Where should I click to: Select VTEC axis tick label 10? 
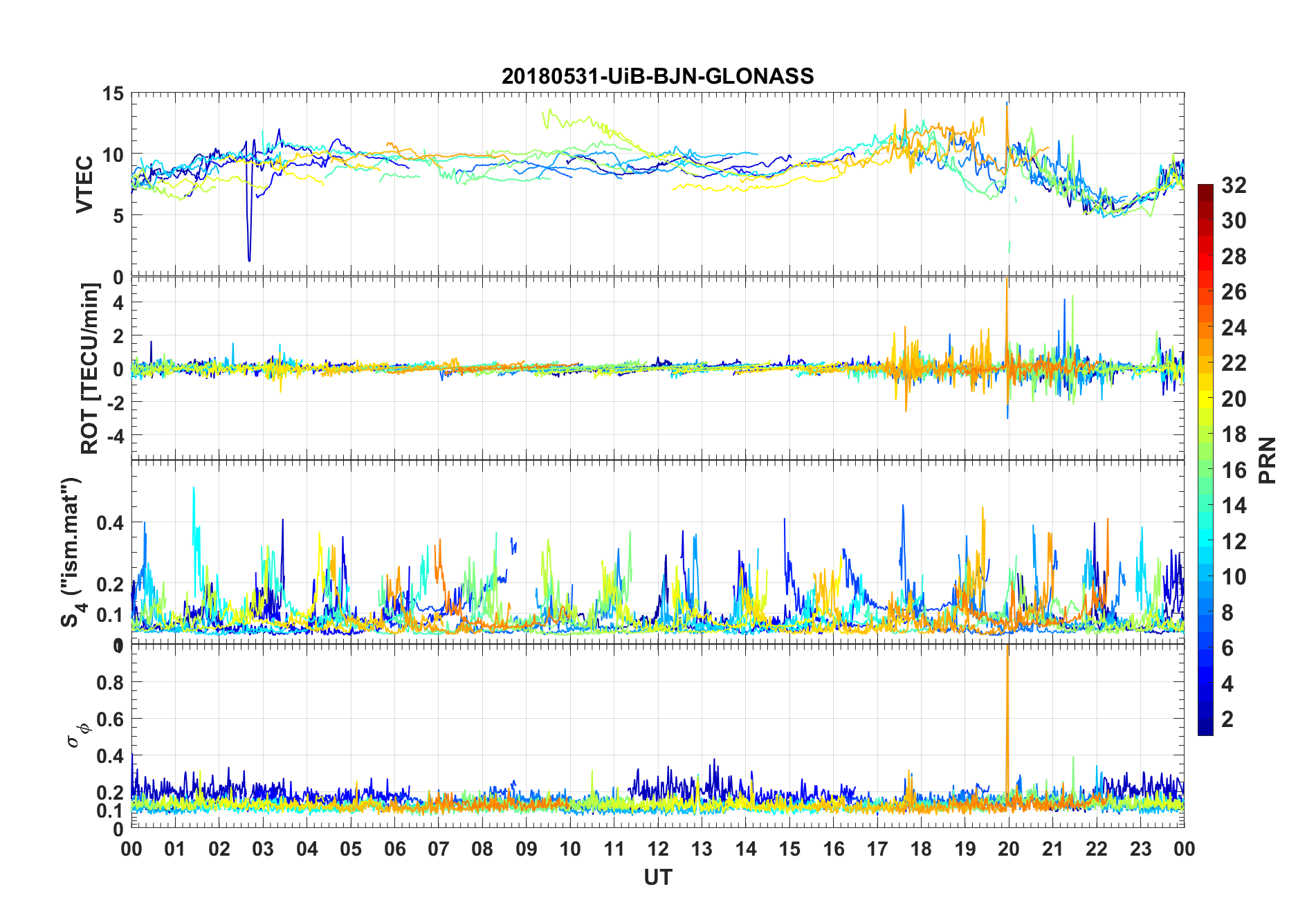point(112,154)
